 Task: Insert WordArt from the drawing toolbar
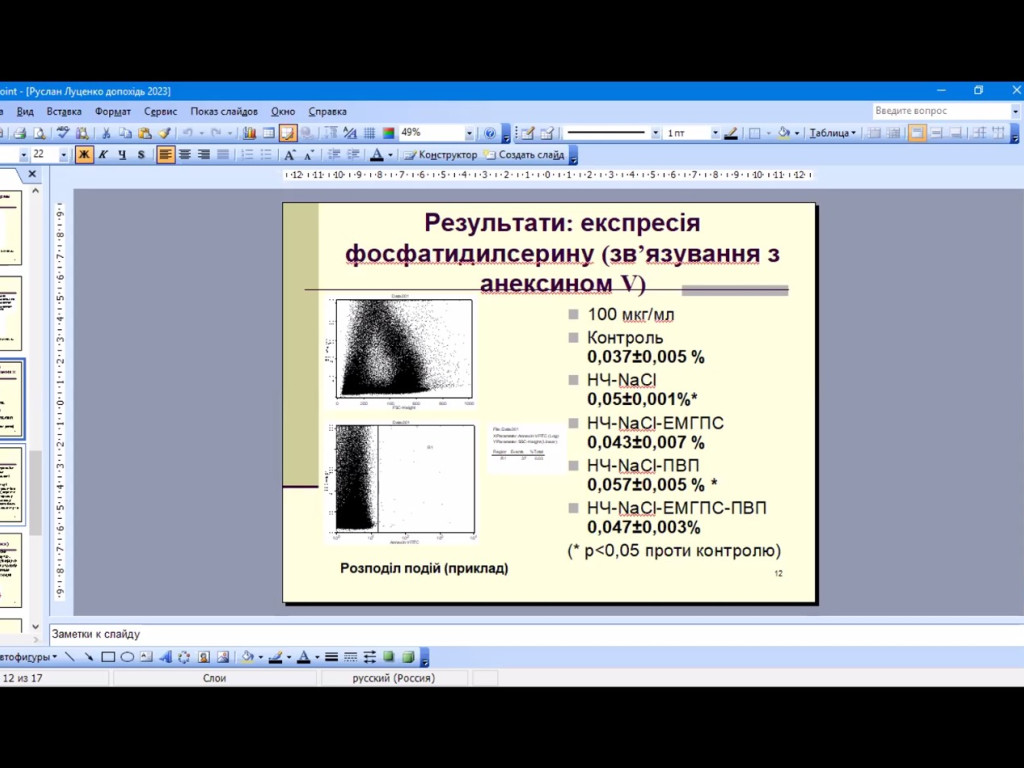[x=166, y=657]
